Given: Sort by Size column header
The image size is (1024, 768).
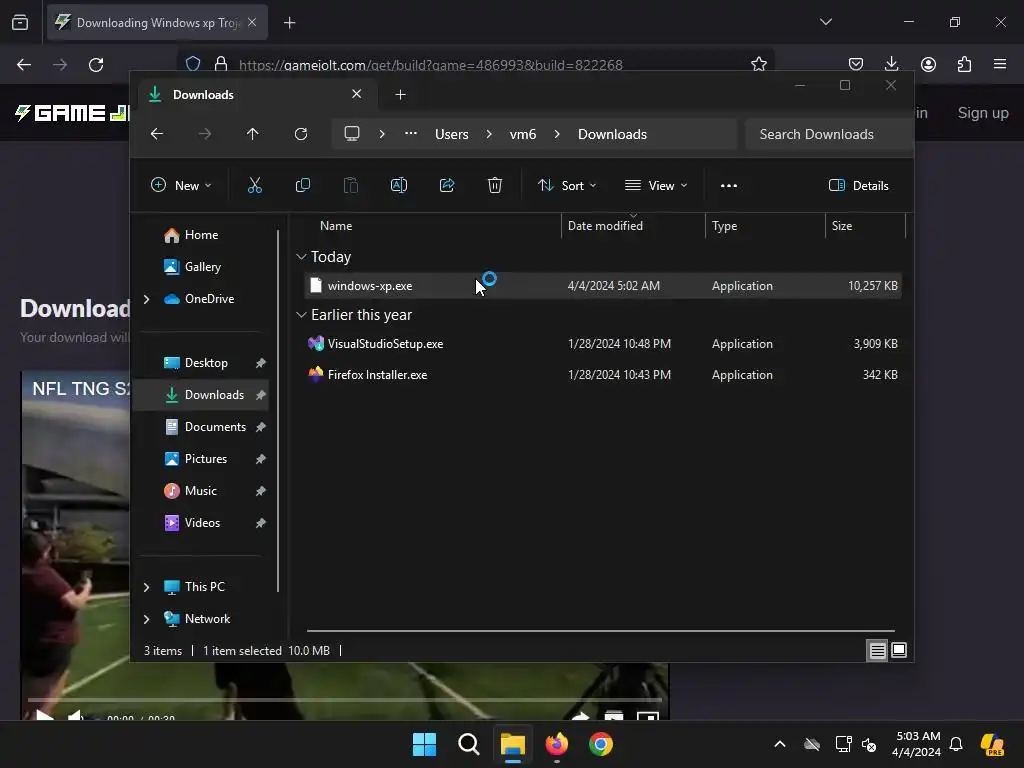Looking at the screenshot, I should click(x=842, y=226).
